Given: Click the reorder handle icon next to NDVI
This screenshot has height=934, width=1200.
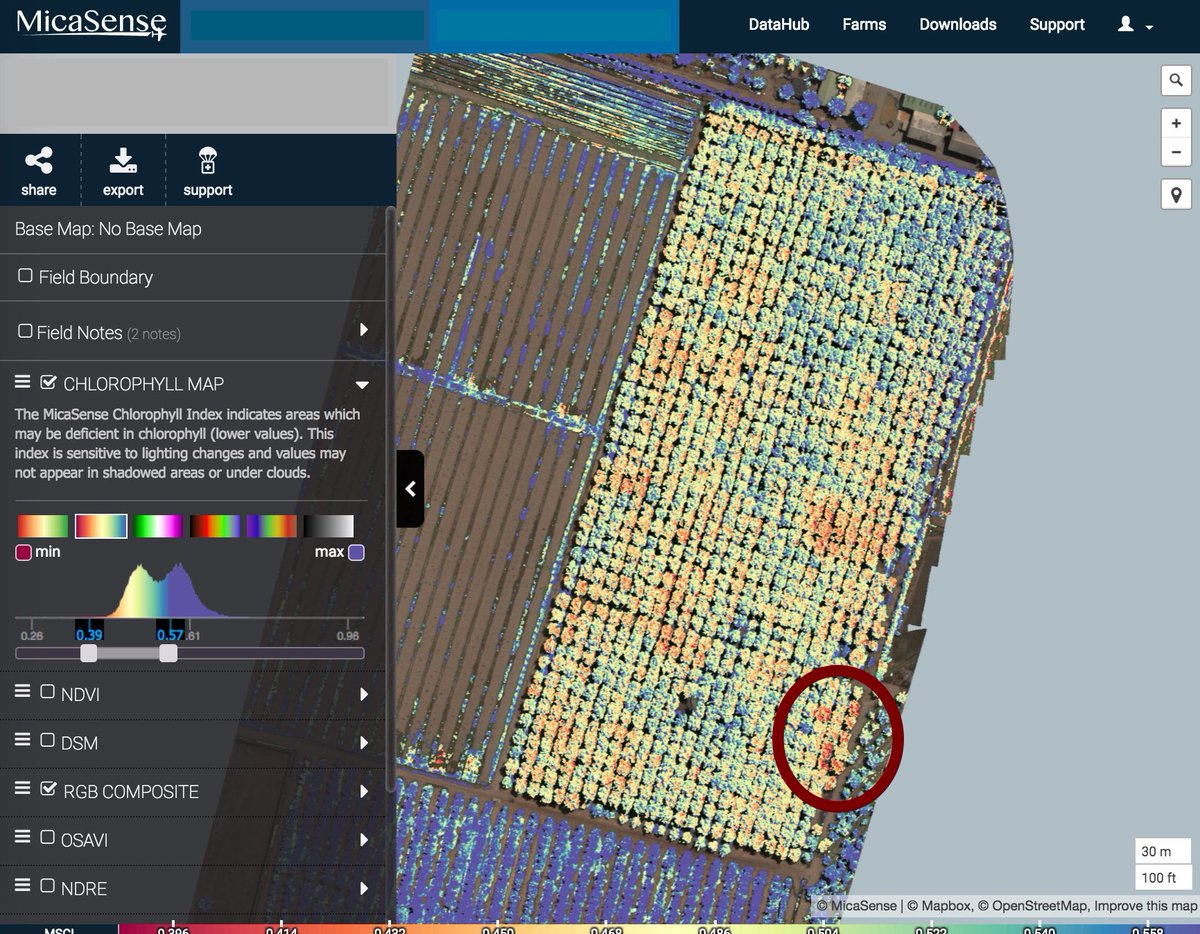Looking at the screenshot, I should click(23, 693).
